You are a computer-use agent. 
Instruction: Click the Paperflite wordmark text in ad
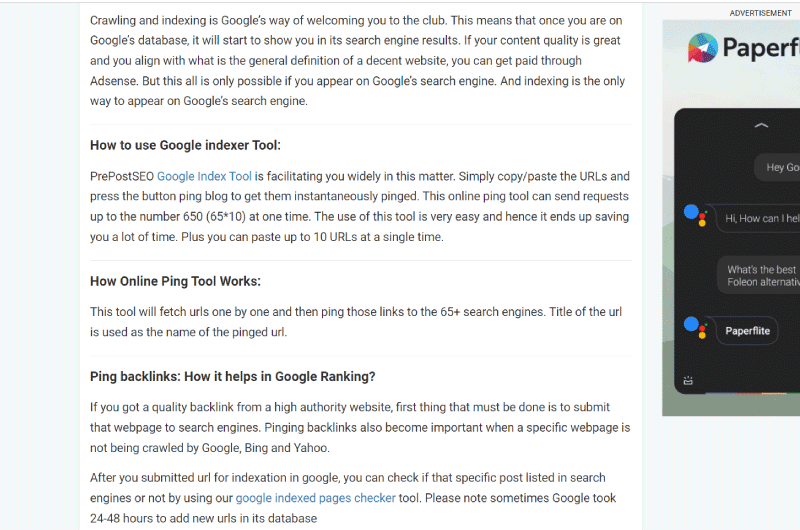click(761, 48)
